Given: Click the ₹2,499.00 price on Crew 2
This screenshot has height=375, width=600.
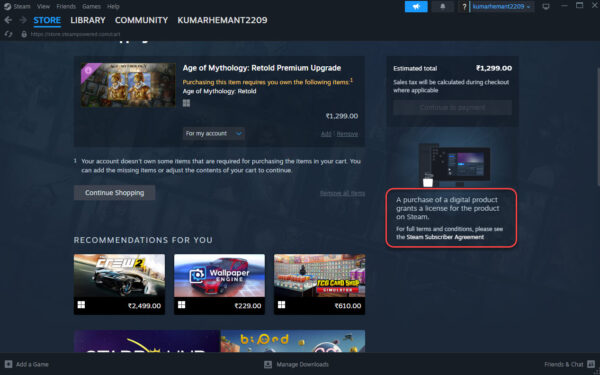Looking at the screenshot, I should [144, 306].
